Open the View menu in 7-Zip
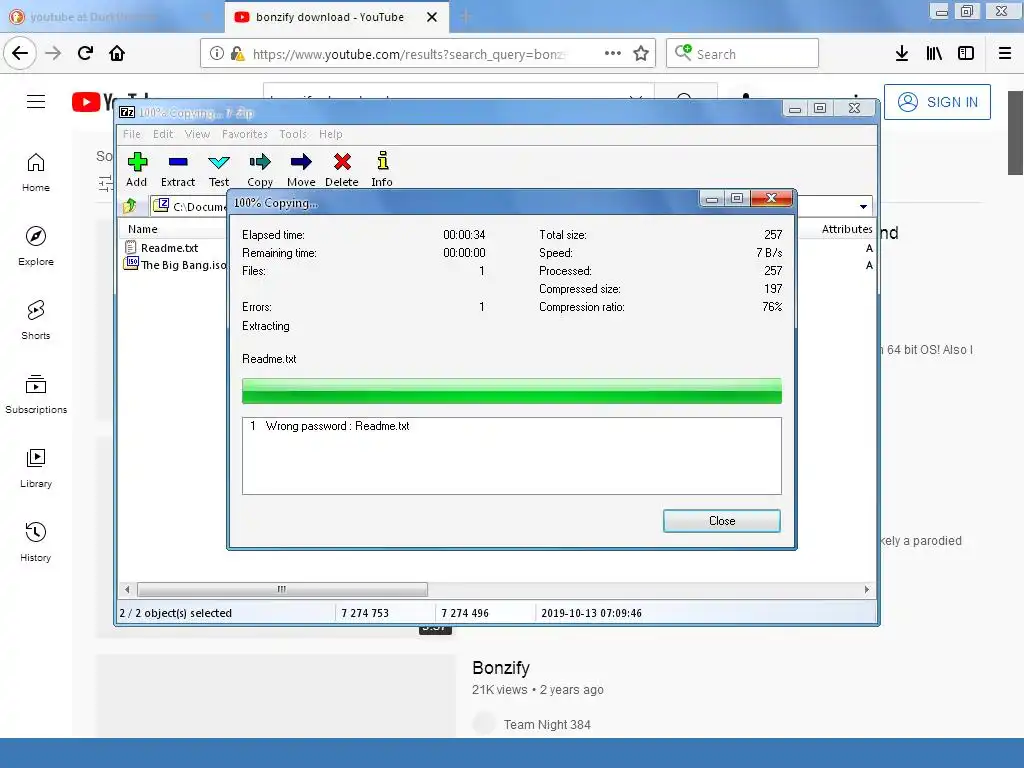The image size is (1024, 768). (x=197, y=134)
